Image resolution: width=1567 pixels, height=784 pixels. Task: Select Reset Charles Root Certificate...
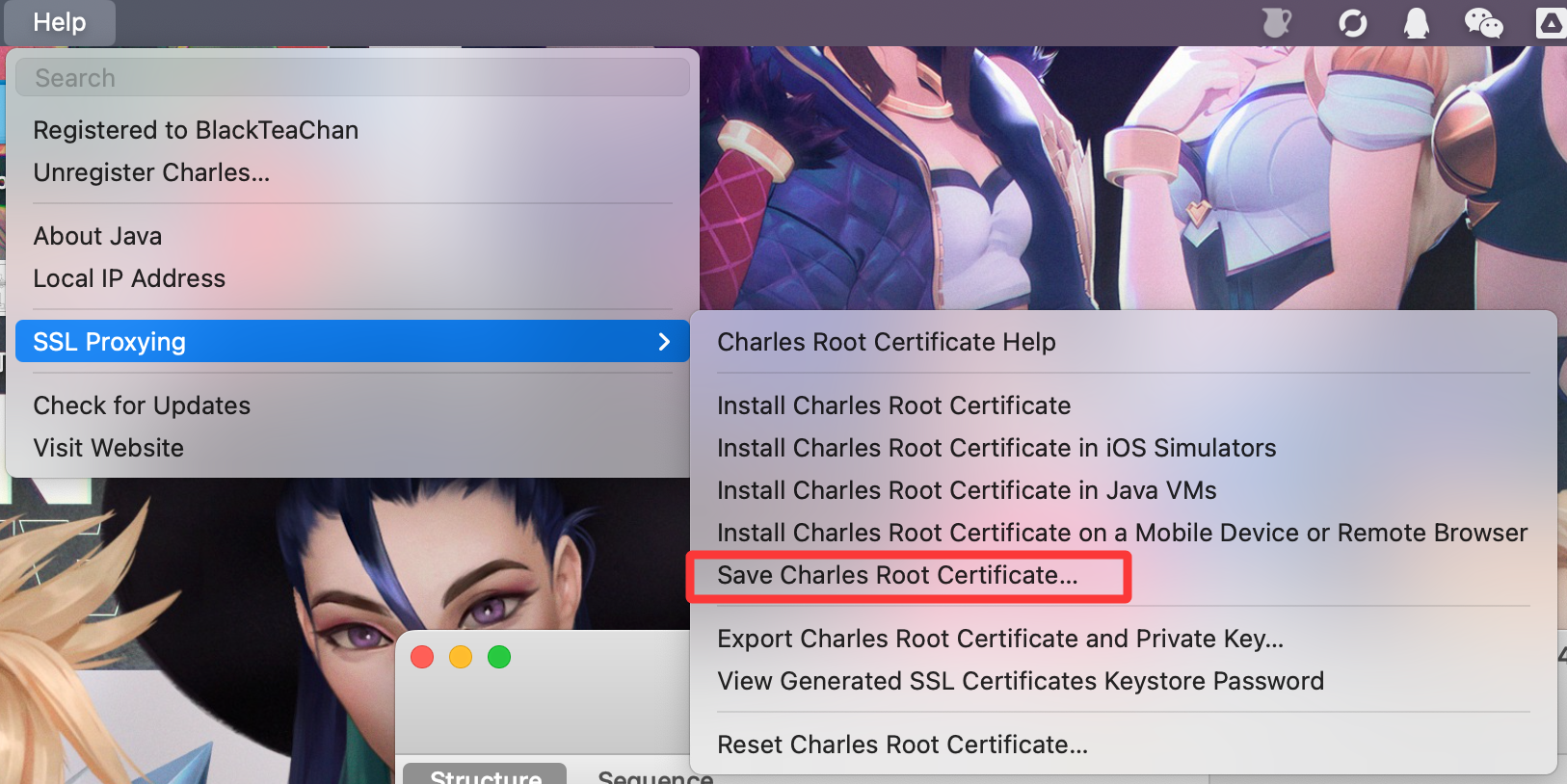[x=902, y=745]
